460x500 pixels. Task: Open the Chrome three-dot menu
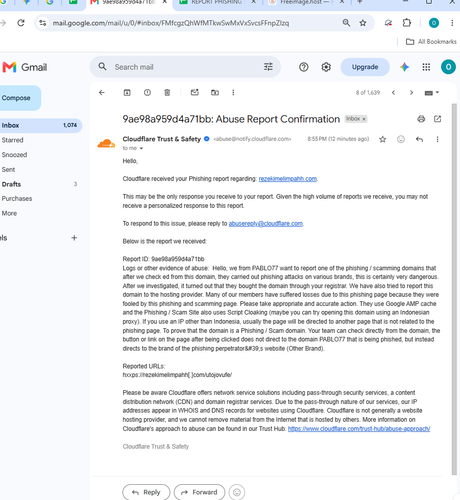pos(452,23)
